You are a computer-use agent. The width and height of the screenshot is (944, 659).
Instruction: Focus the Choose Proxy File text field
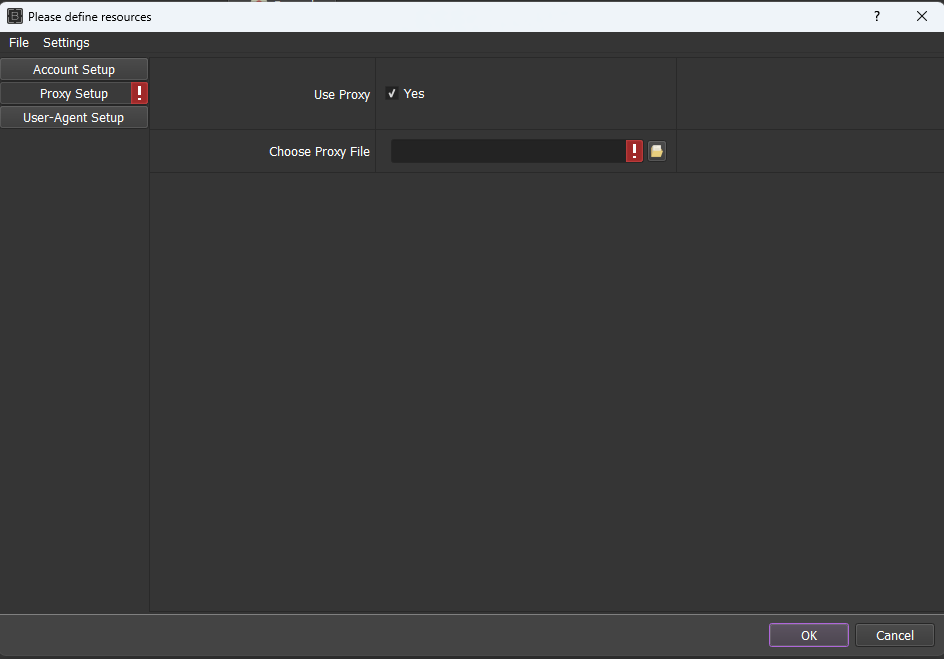[x=507, y=151]
